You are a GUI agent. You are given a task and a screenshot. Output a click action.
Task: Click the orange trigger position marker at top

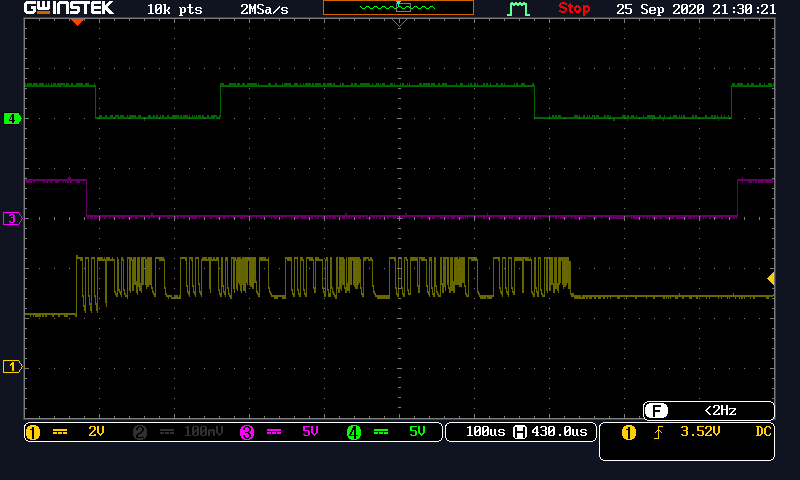pyautogui.click(x=399, y=22)
